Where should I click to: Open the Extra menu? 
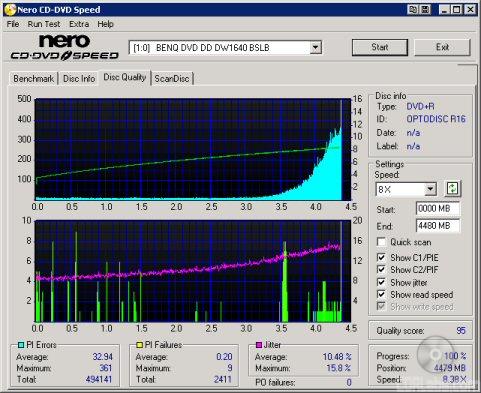click(x=79, y=24)
